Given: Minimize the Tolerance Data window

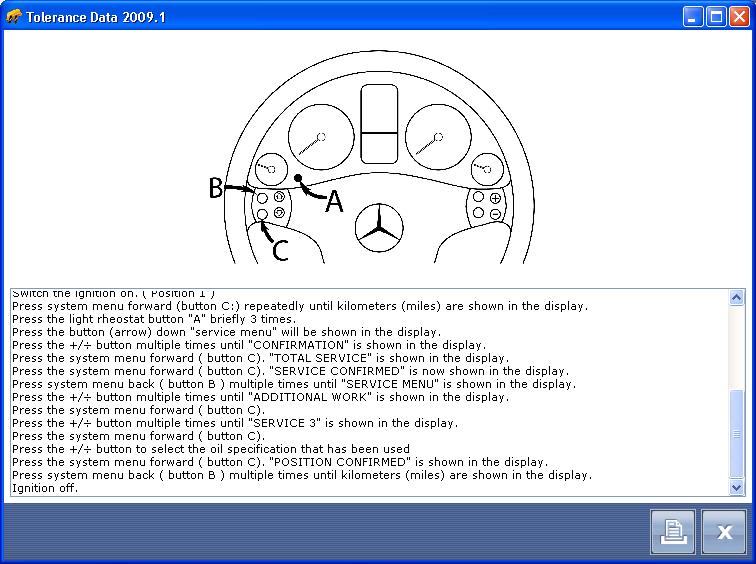Looking at the screenshot, I should [x=693, y=17].
